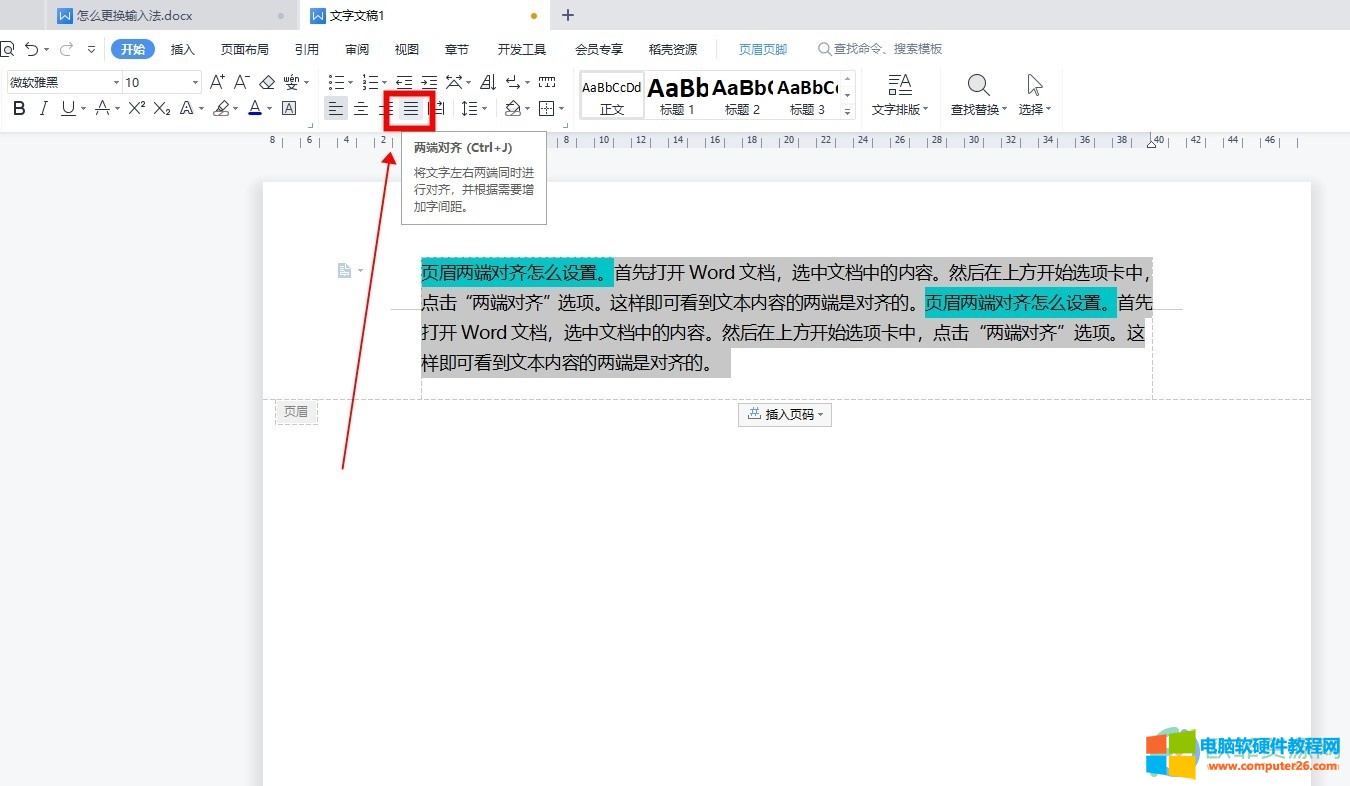
Task: Open the font name dropdown 微软雅黑
Action: [116, 82]
